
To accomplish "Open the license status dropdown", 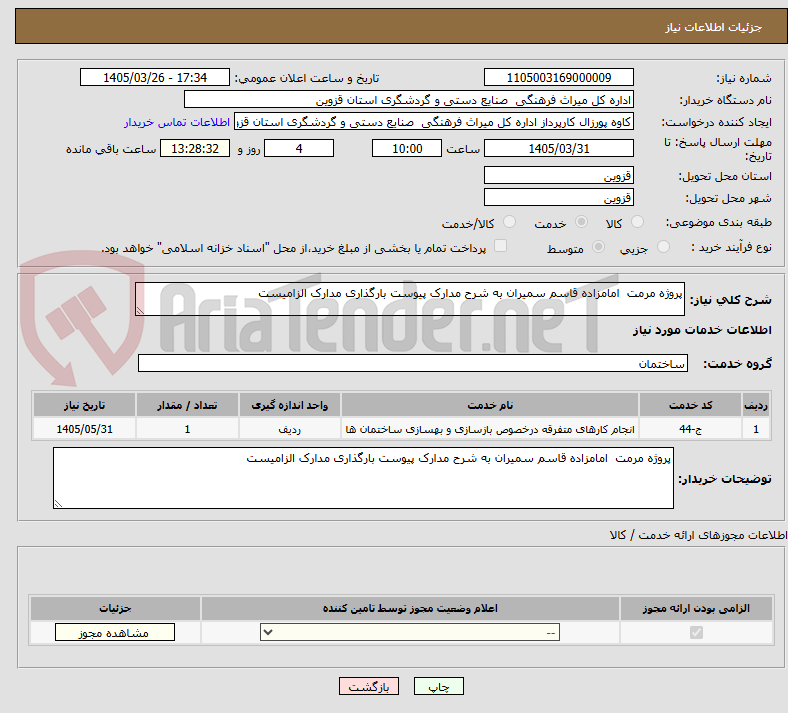I will tap(410, 632).
